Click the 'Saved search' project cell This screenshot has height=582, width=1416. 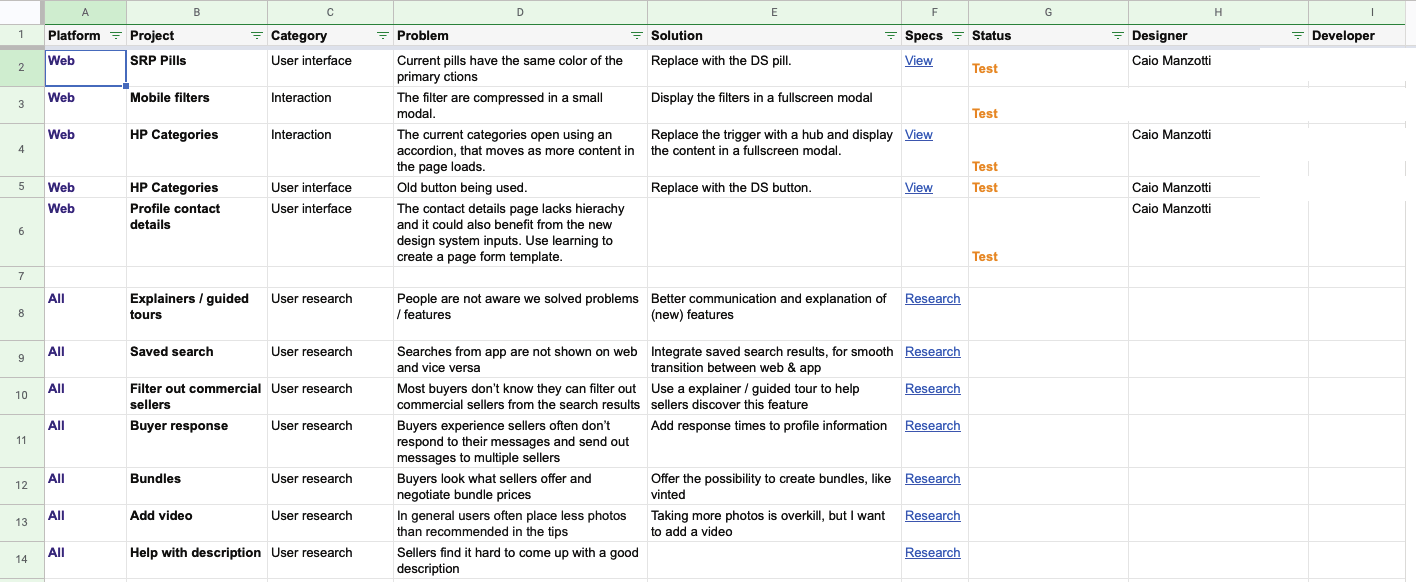pos(197,359)
